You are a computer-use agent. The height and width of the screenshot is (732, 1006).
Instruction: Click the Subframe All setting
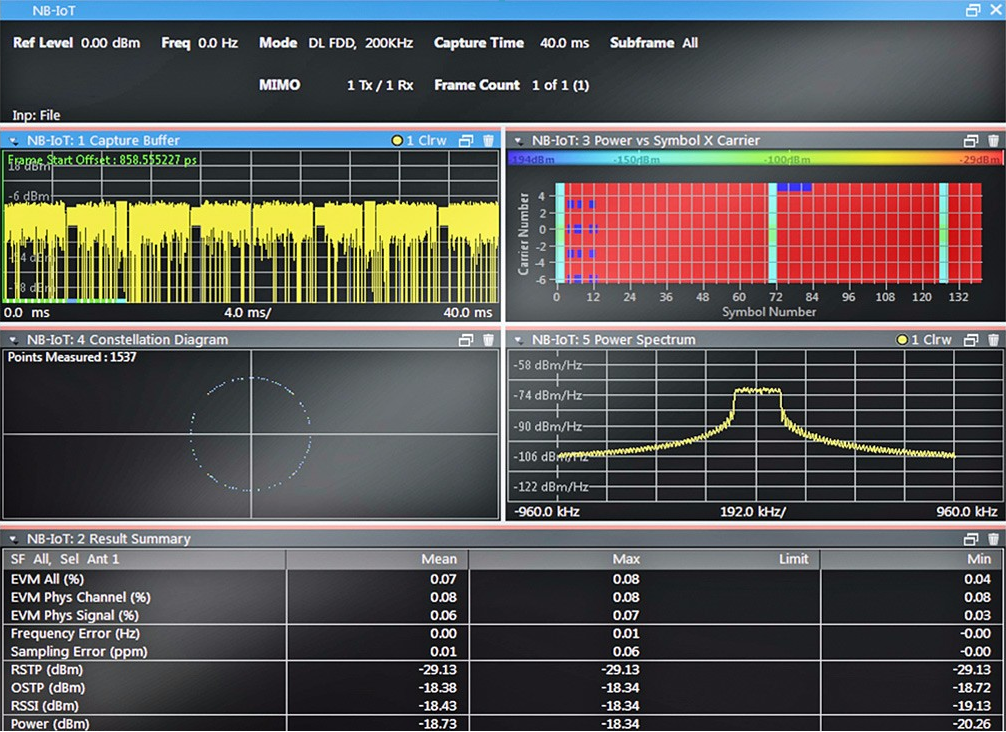[x=654, y=43]
